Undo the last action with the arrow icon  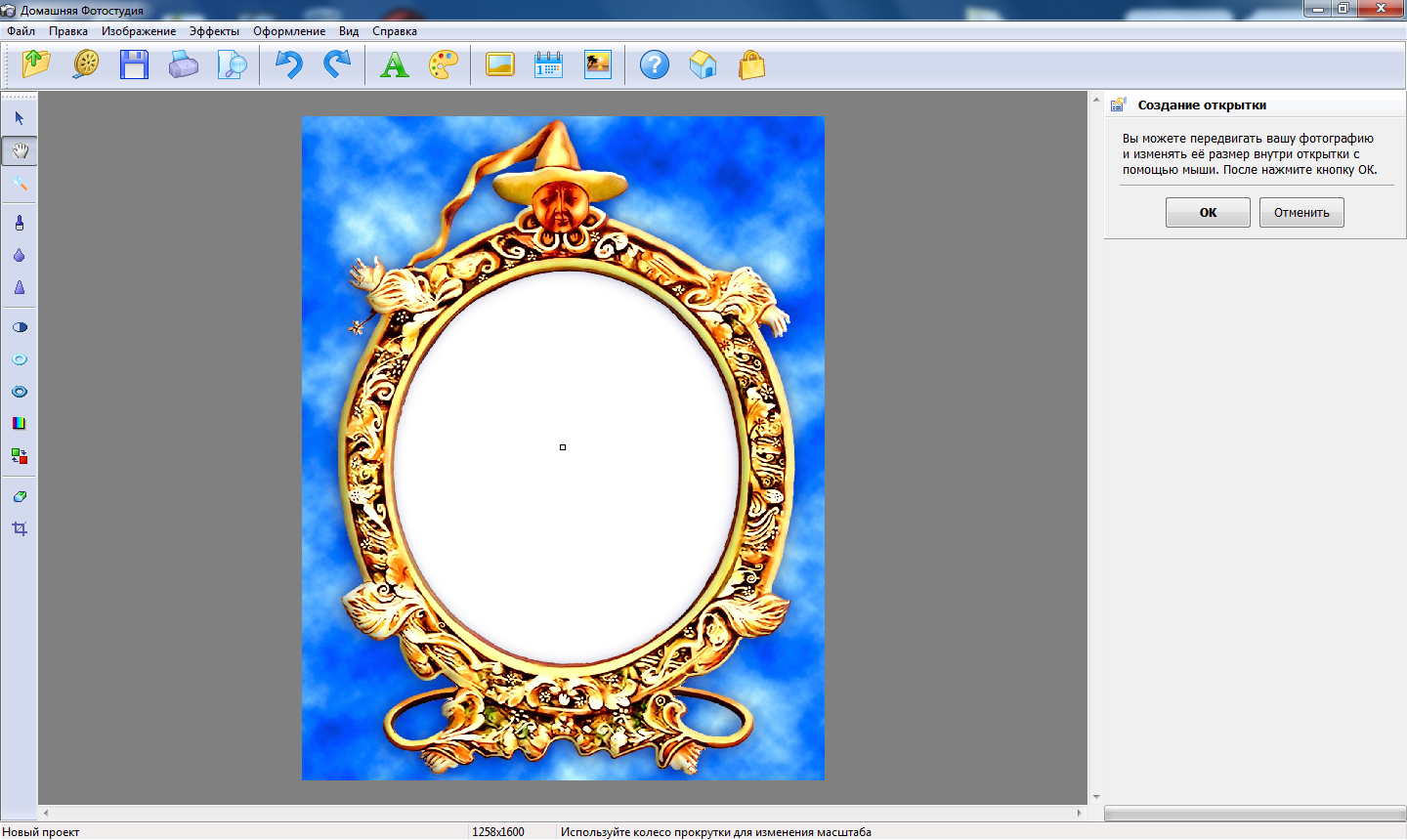[288, 65]
